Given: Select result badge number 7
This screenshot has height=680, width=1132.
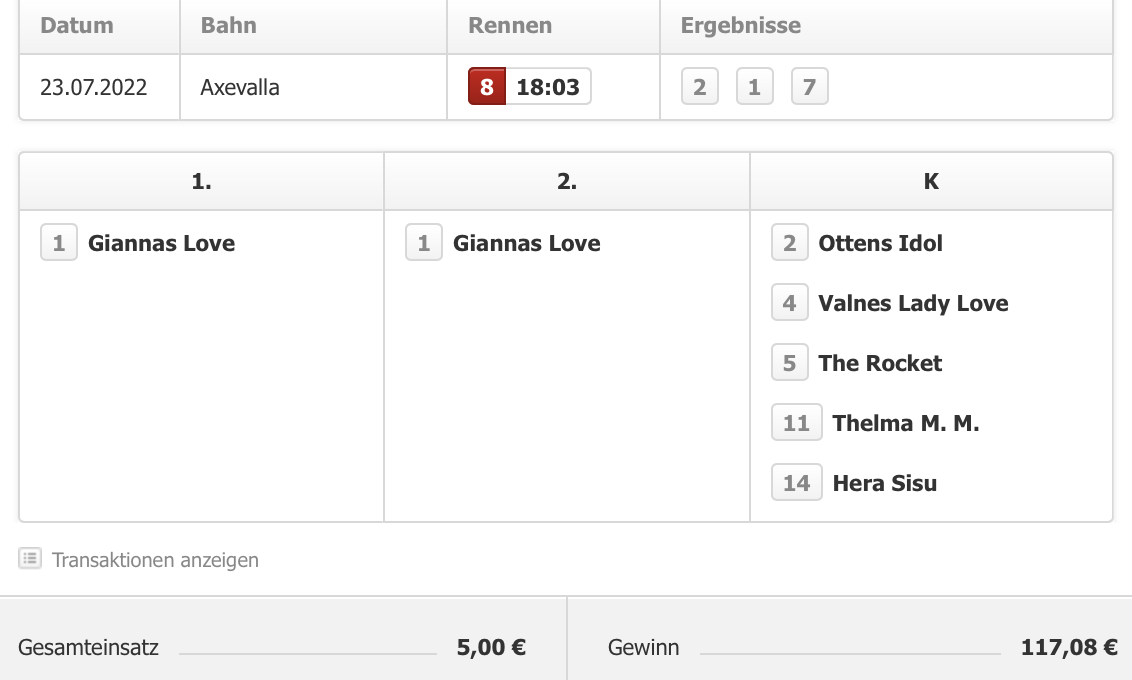Looking at the screenshot, I should (809, 87).
